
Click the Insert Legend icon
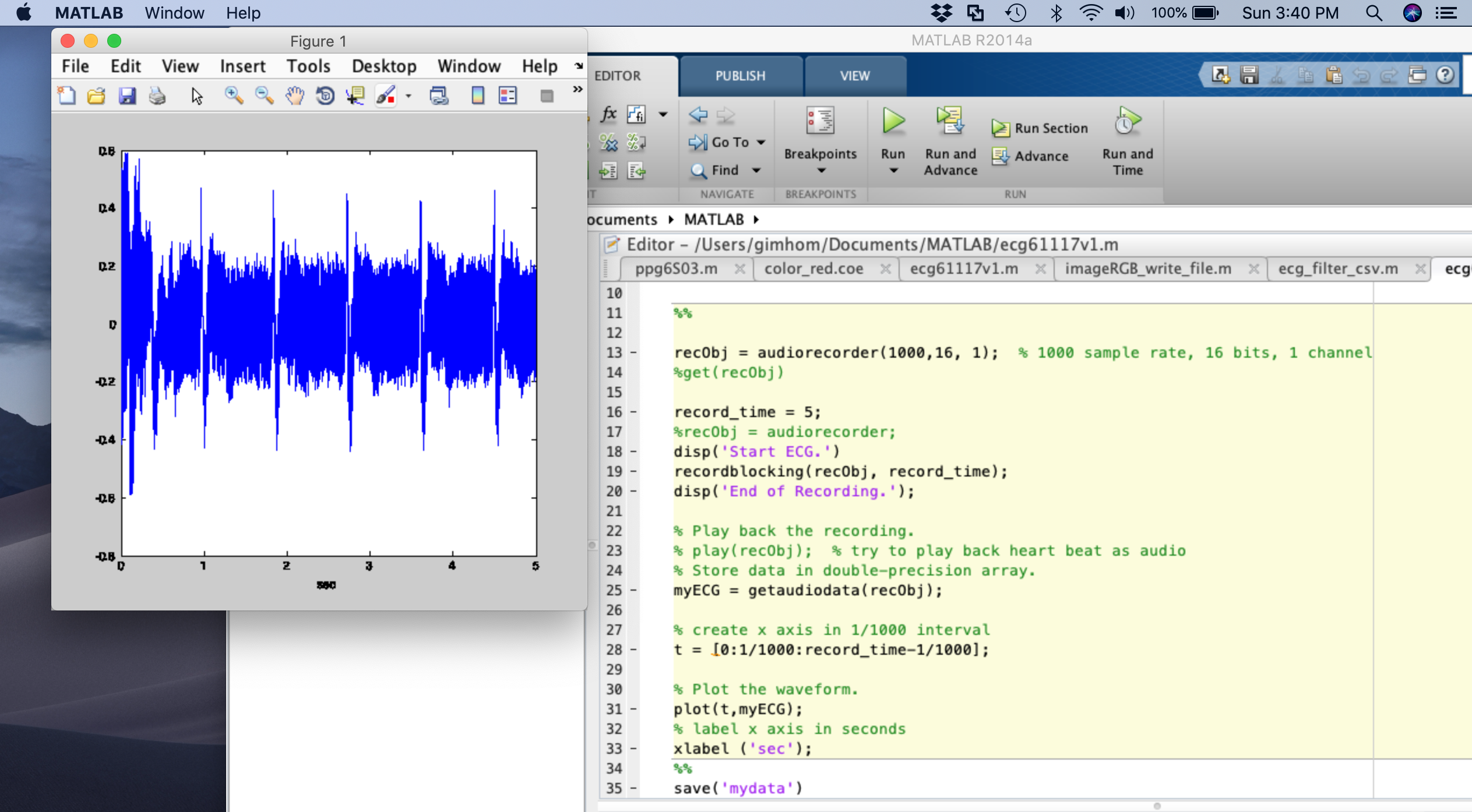point(508,96)
